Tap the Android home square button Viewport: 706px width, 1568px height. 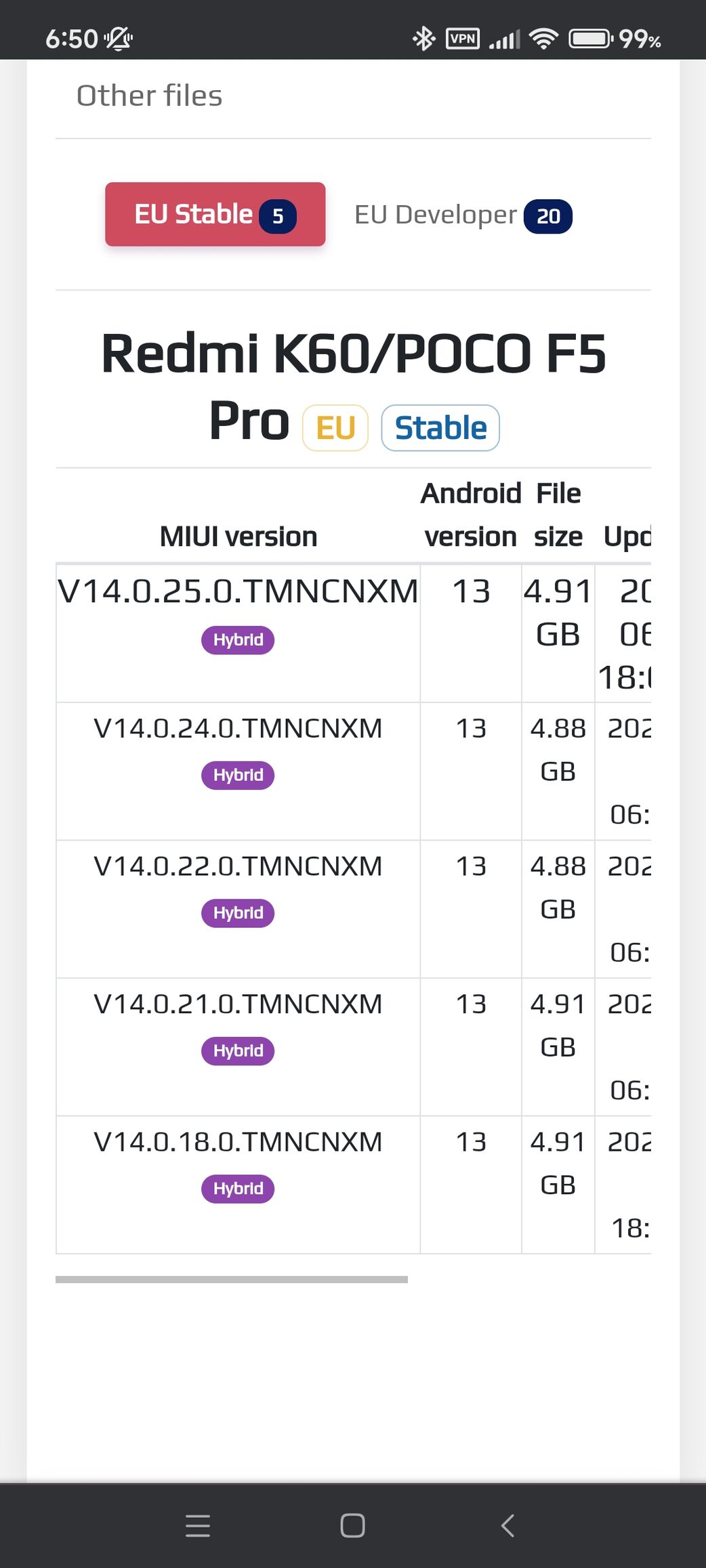tap(352, 1525)
